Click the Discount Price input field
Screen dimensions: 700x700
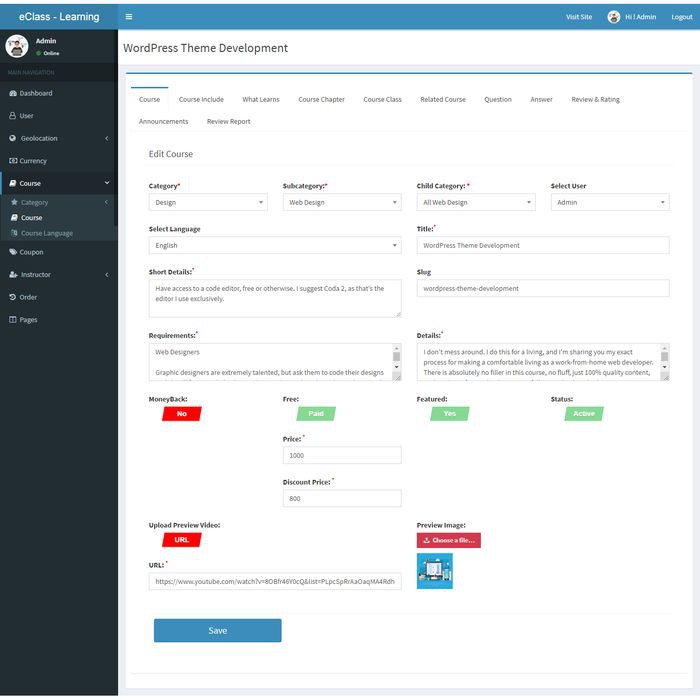[x=342, y=498]
